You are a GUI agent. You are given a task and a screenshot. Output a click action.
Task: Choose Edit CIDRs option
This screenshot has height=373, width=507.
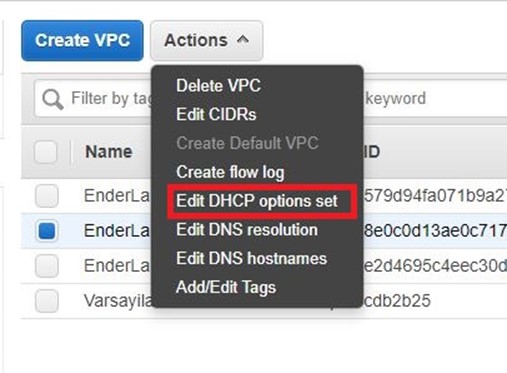(x=216, y=114)
